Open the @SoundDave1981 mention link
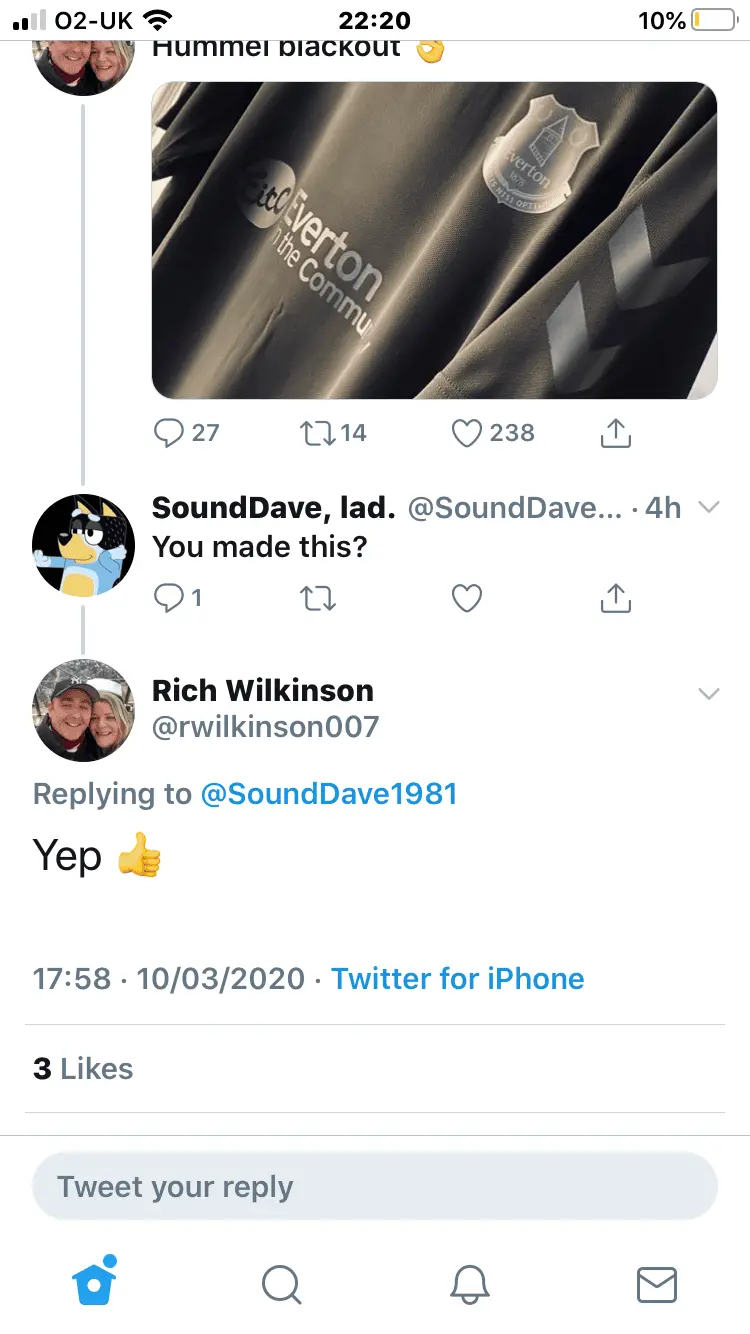This screenshot has height=1334, width=750. [x=329, y=794]
